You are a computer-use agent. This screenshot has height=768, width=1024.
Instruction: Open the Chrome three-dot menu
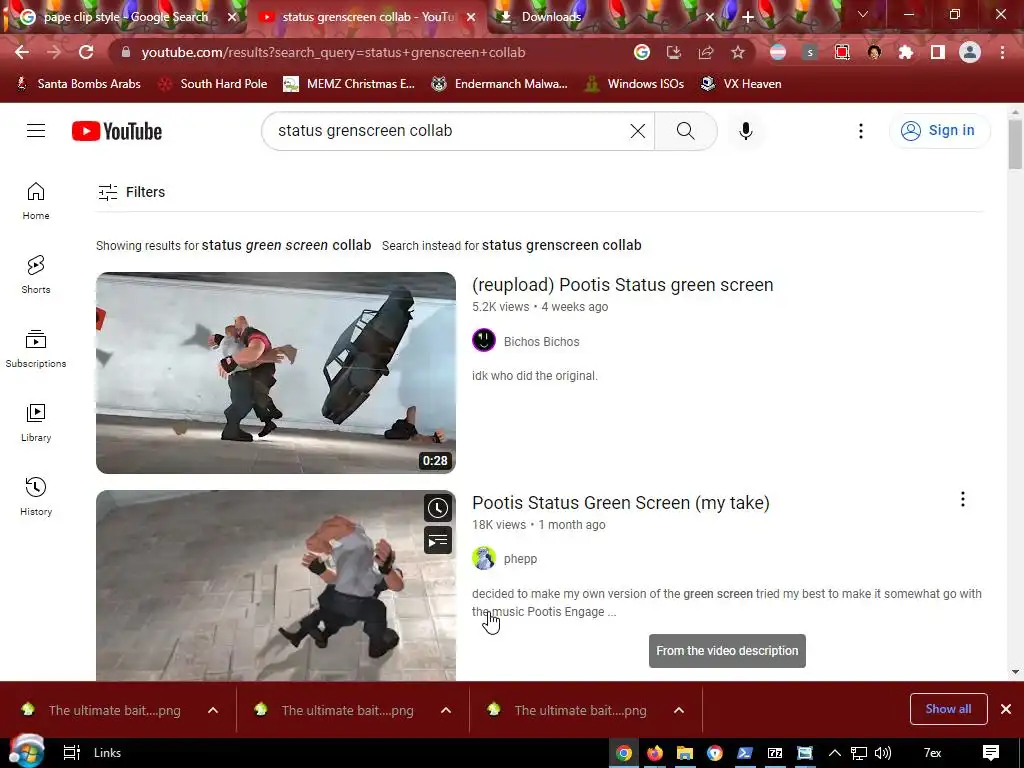[x=1002, y=52]
